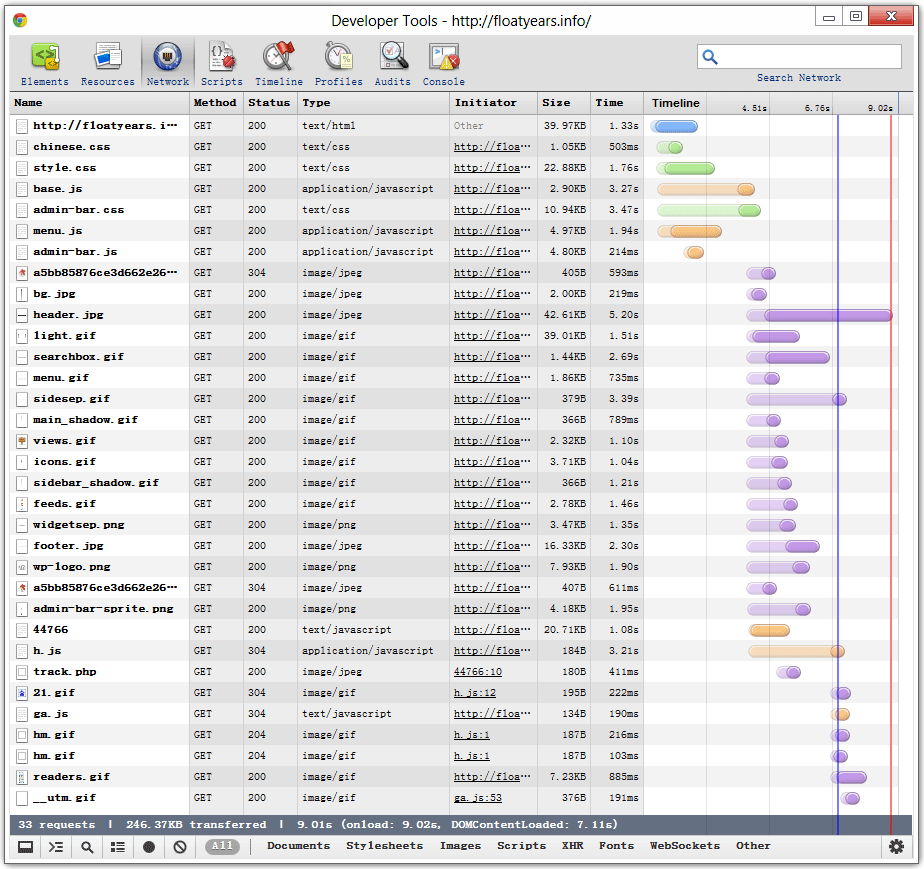
Task: Click the 9.02s timeline marker
Action: click(x=879, y=108)
